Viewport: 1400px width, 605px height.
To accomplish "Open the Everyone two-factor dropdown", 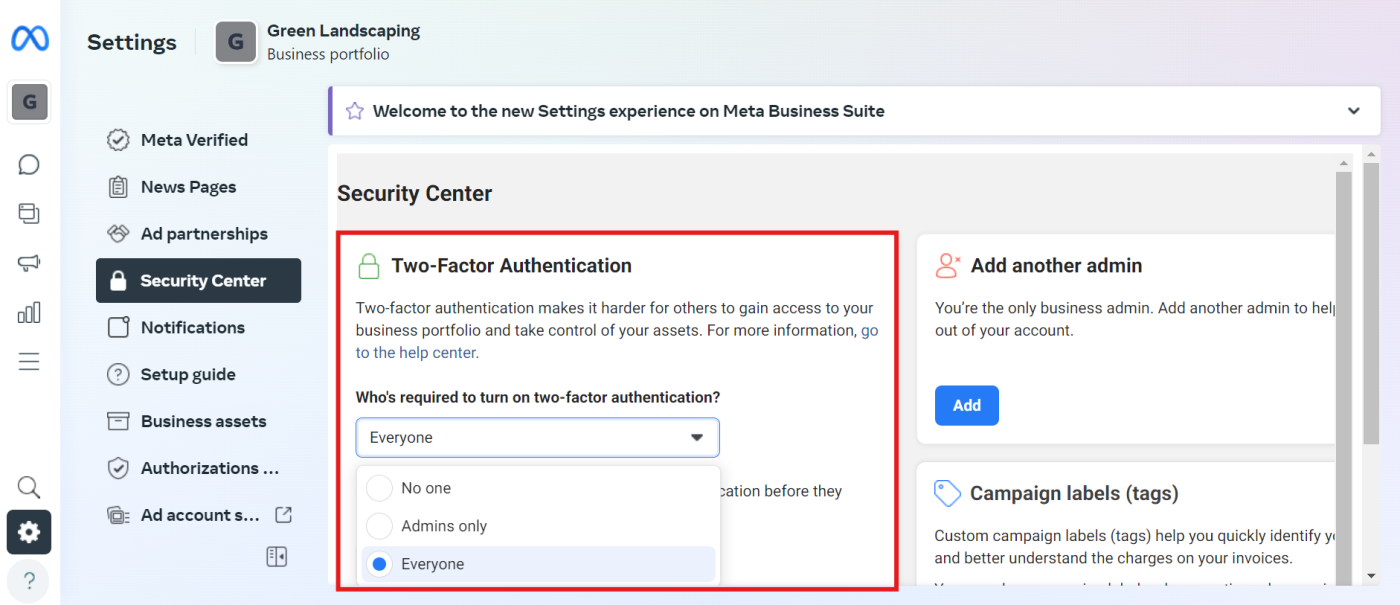I will tap(537, 438).
